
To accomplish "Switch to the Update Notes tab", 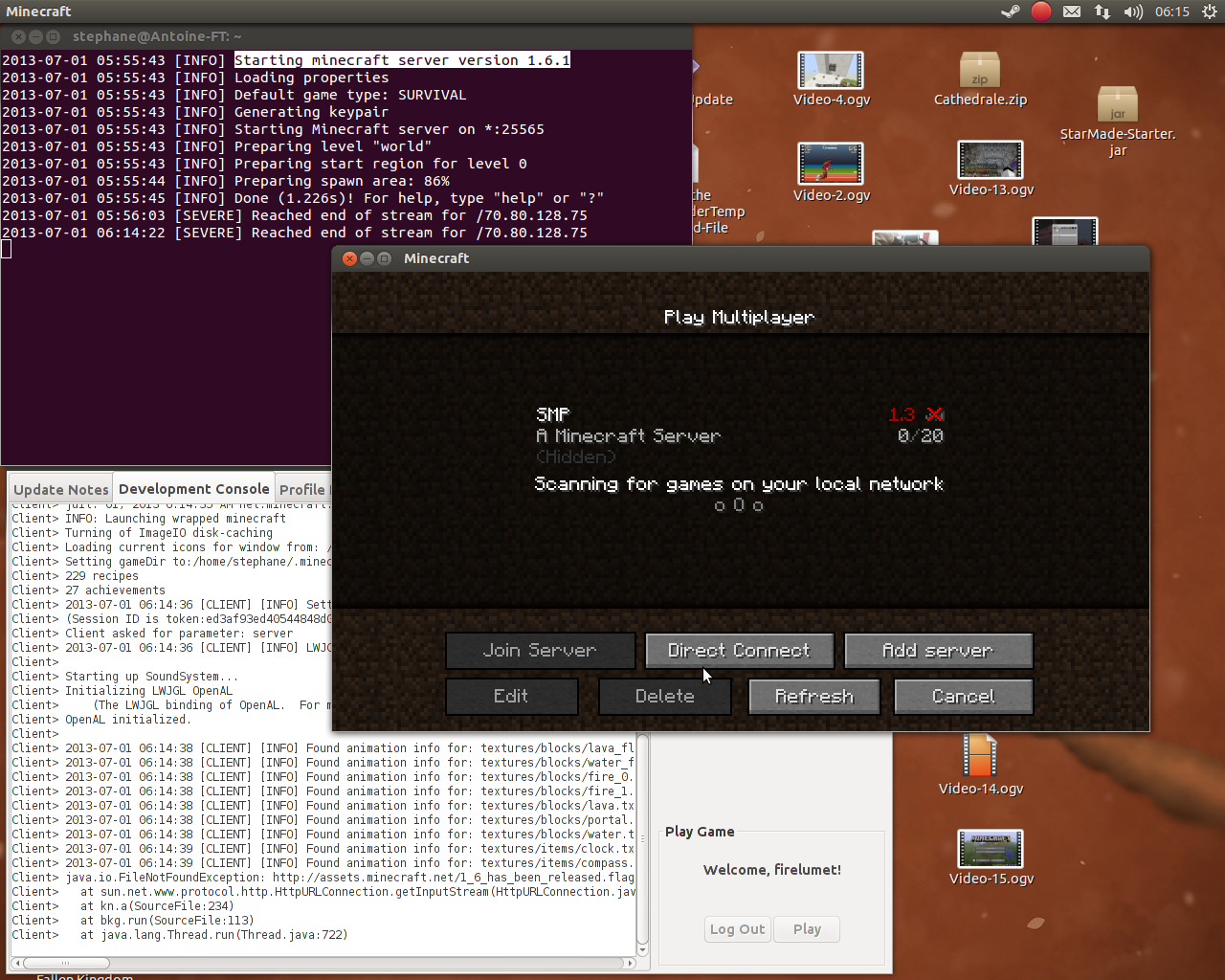I will [x=60, y=489].
